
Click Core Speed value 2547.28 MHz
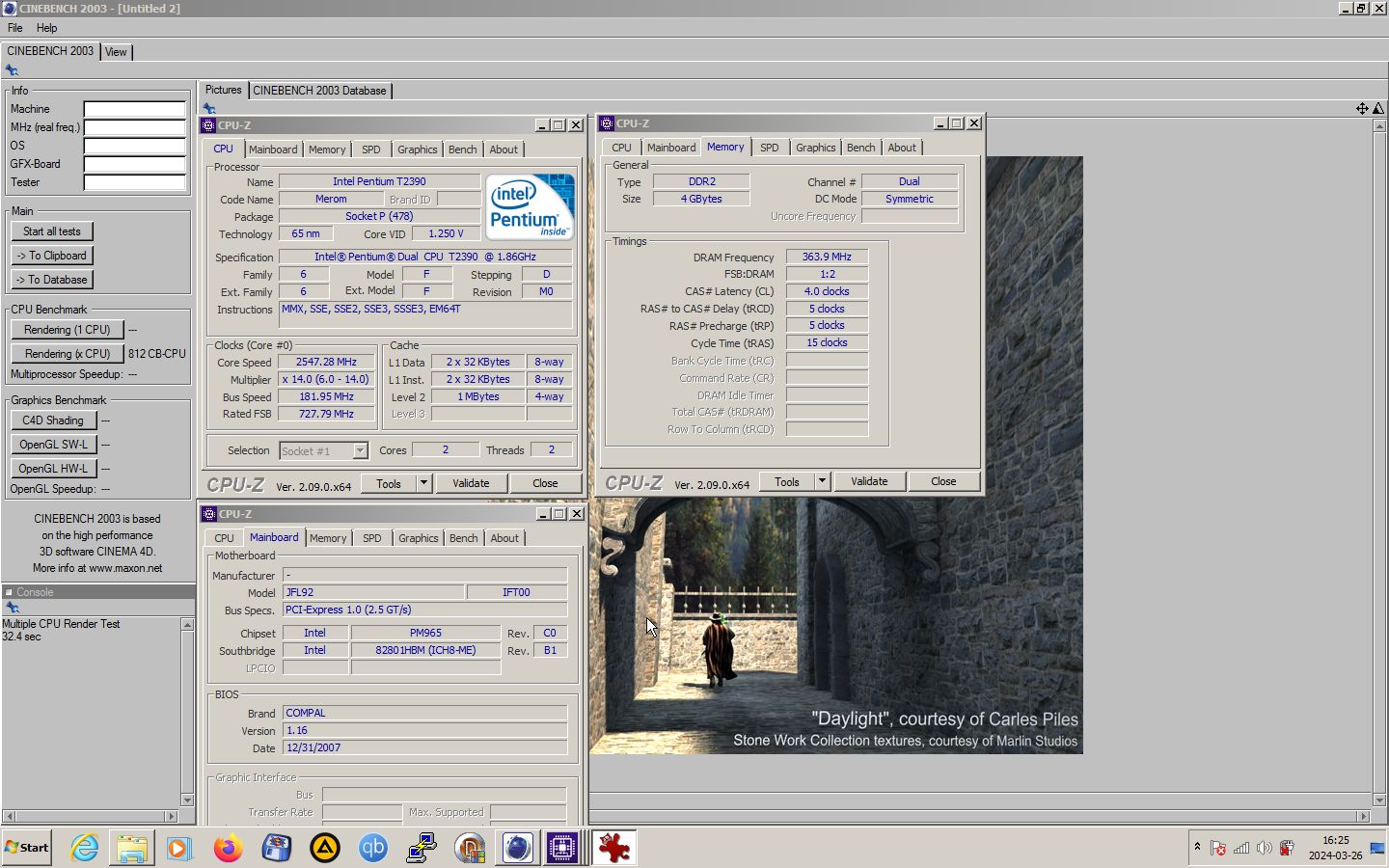pos(326,362)
